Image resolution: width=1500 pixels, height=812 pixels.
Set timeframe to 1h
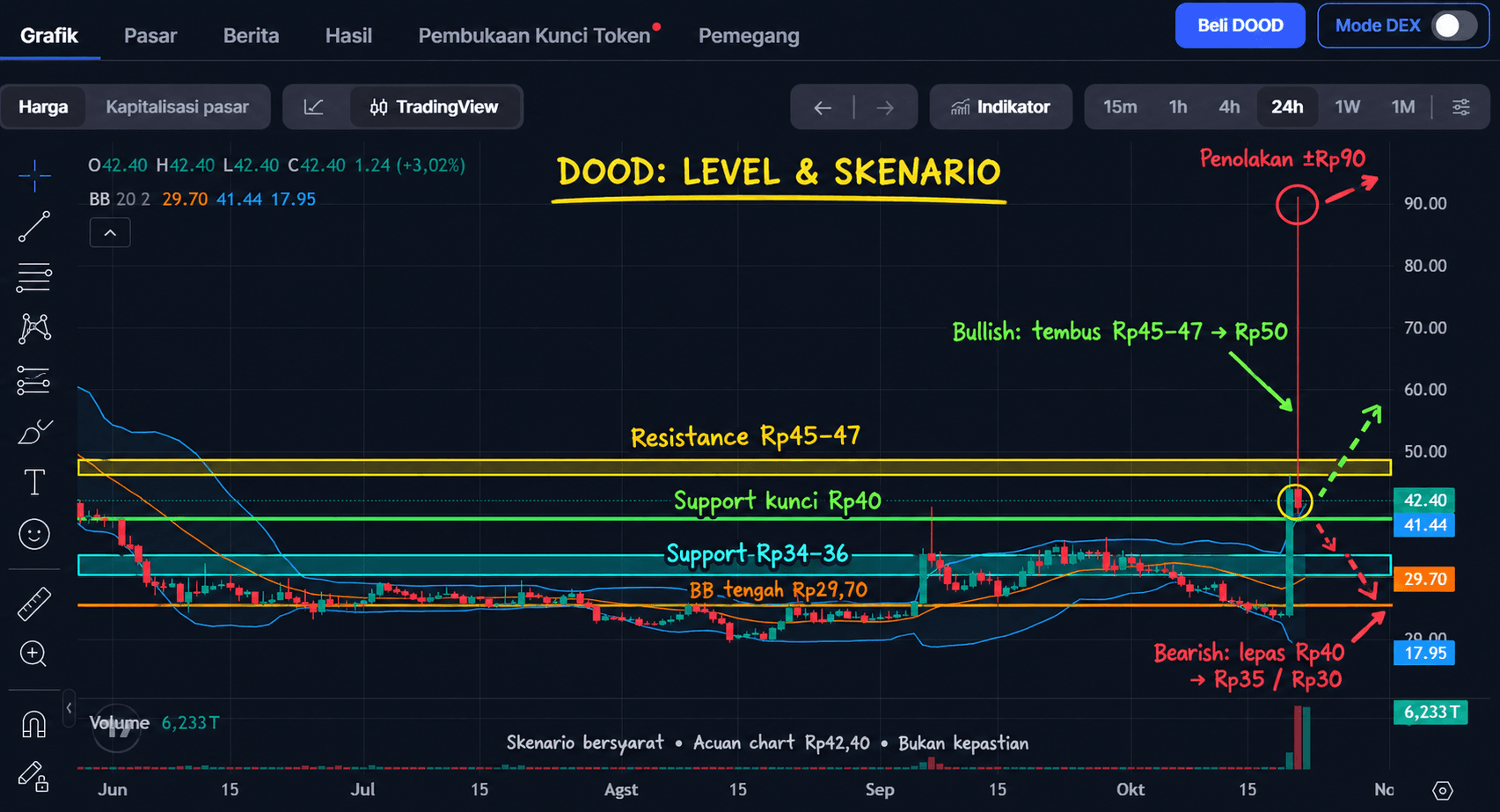tap(1178, 107)
